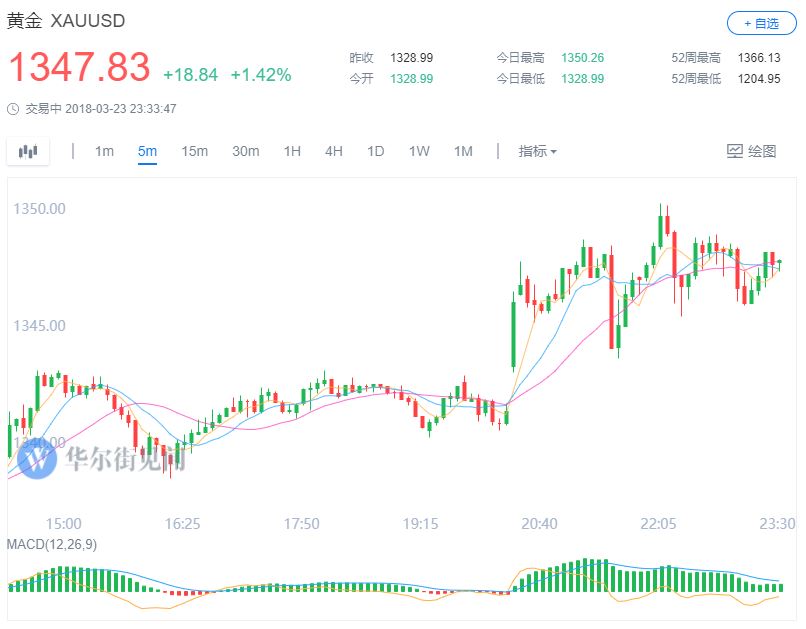Switch chart to 1W interval
Image resolution: width=806 pixels, height=629 pixels.
(419, 151)
